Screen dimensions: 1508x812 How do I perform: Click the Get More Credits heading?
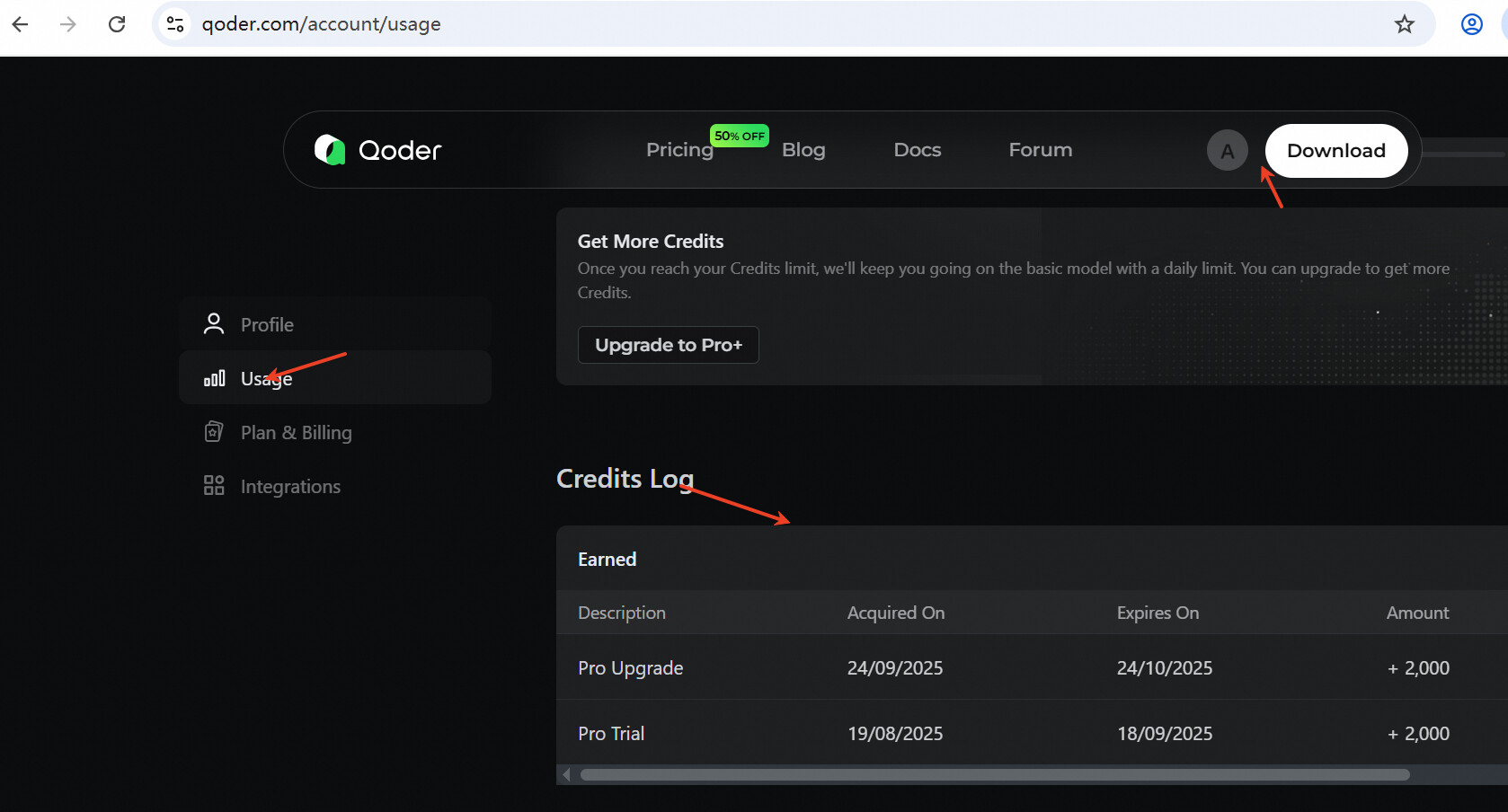(651, 242)
